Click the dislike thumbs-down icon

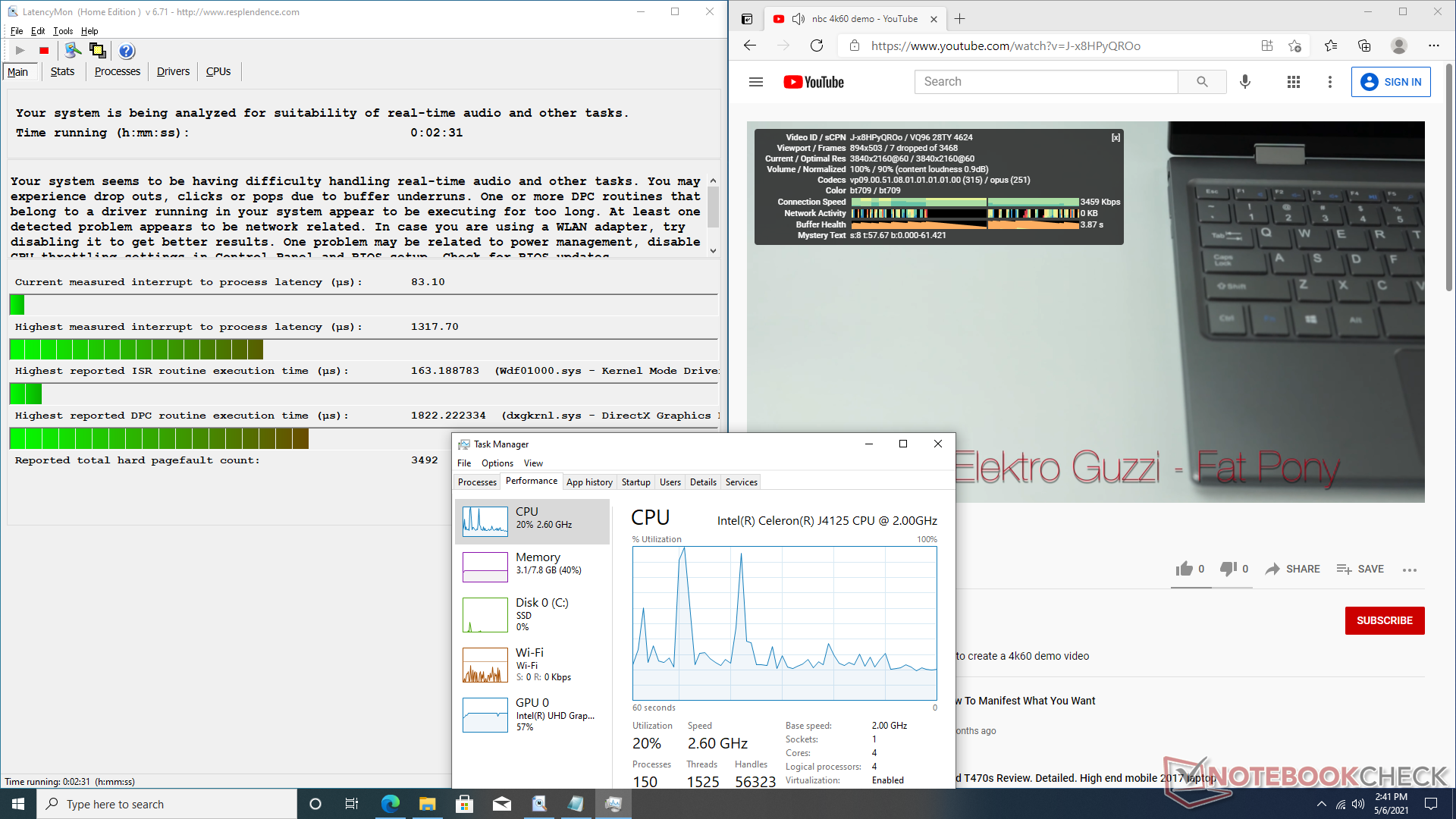click(1228, 569)
